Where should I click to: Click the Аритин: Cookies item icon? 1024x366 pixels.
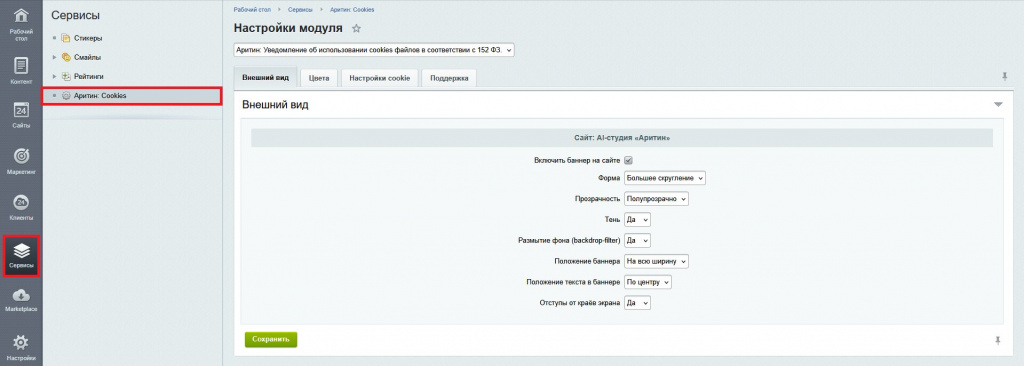[66, 95]
